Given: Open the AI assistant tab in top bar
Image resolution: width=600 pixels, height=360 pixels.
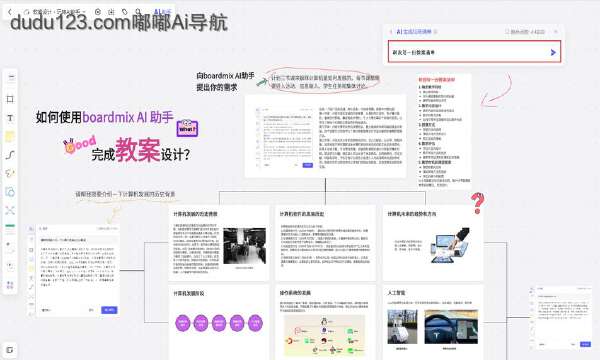Looking at the screenshot, I should (162, 12).
